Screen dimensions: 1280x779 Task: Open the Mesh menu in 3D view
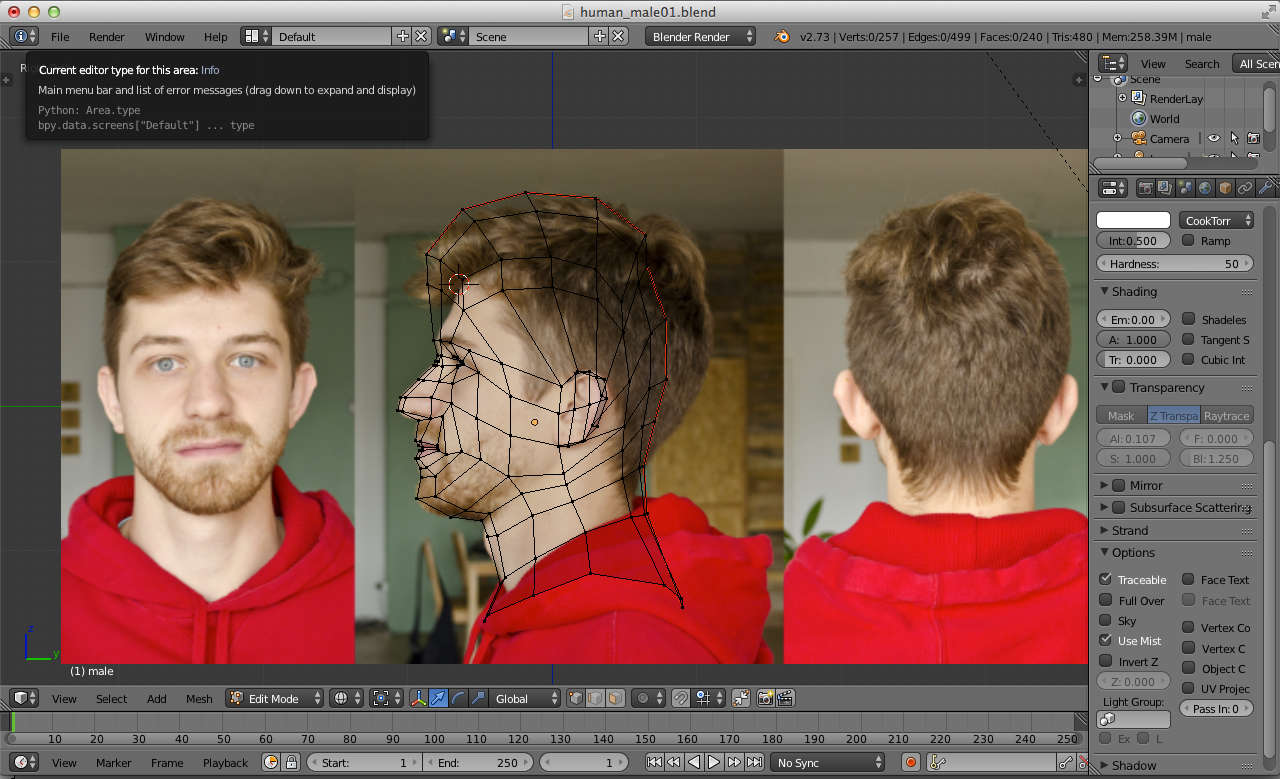(x=199, y=699)
